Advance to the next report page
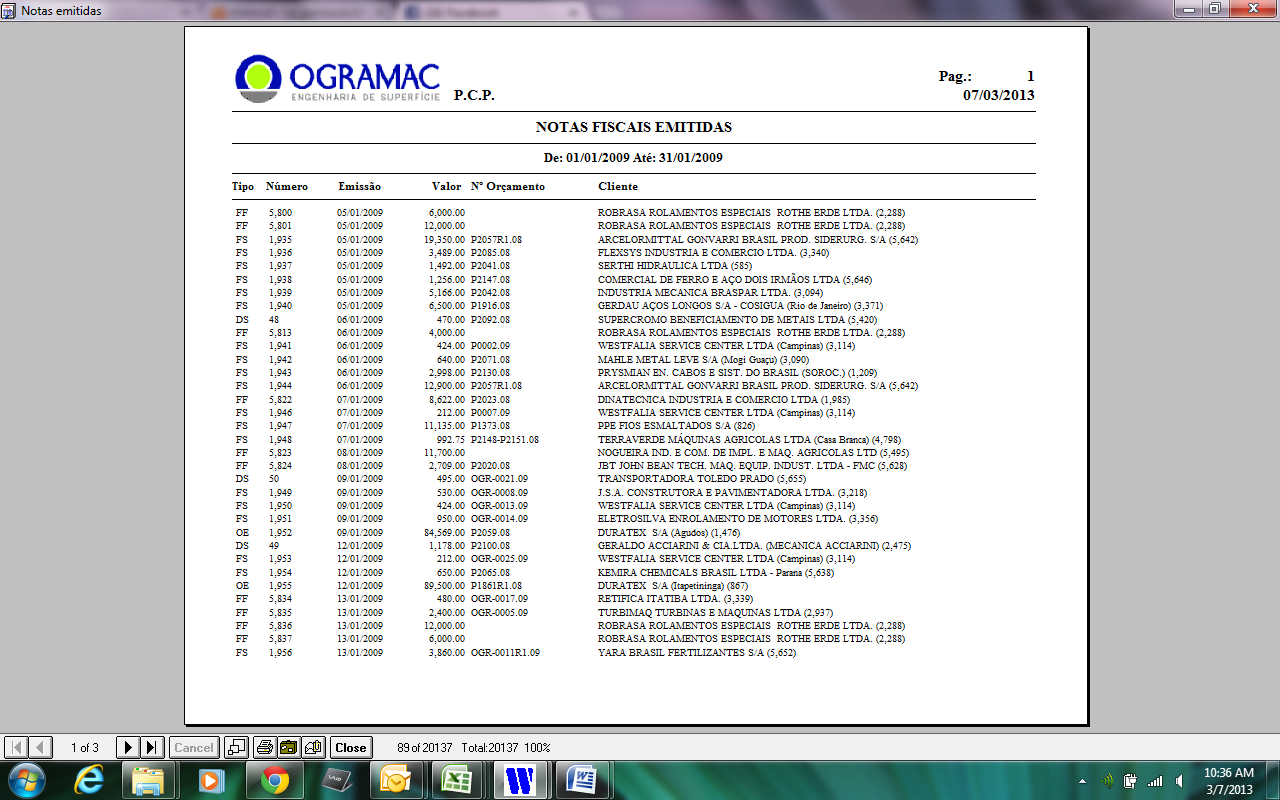Screen dimensions: 1280x800 [x=128, y=747]
